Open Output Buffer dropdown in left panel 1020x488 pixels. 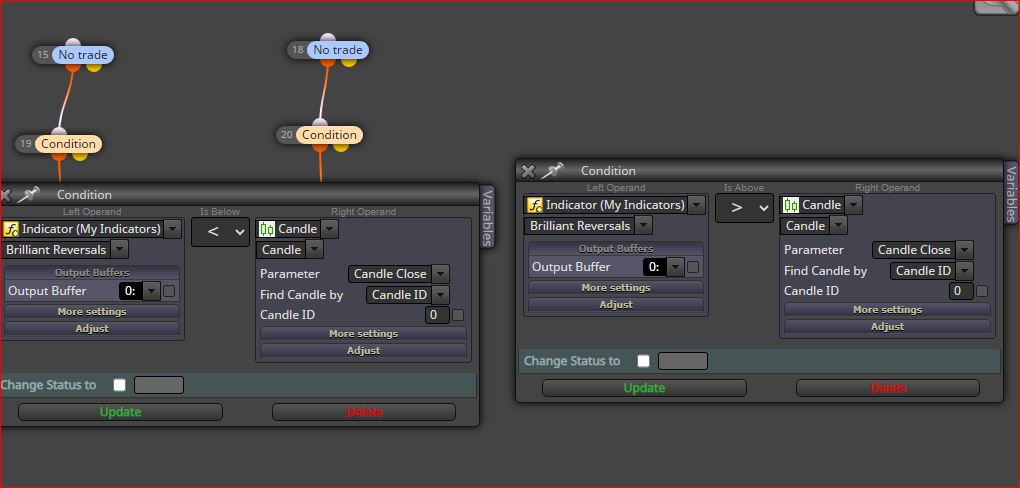tap(152, 291)
